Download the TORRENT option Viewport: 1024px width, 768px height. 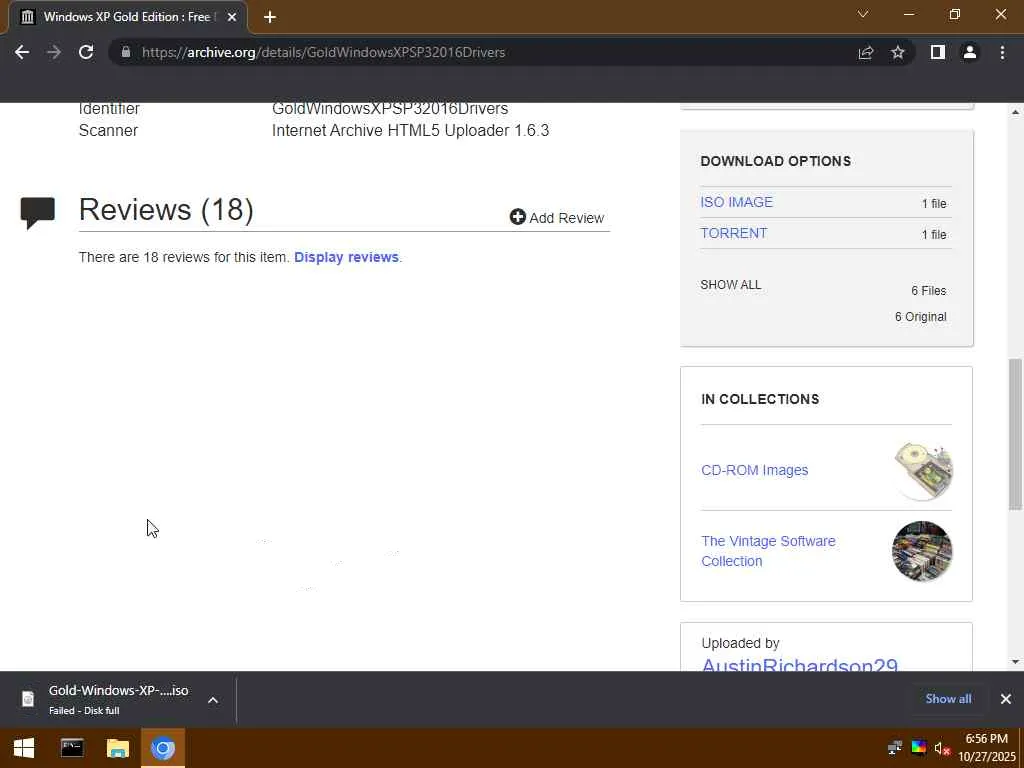[x=734, y=233]
